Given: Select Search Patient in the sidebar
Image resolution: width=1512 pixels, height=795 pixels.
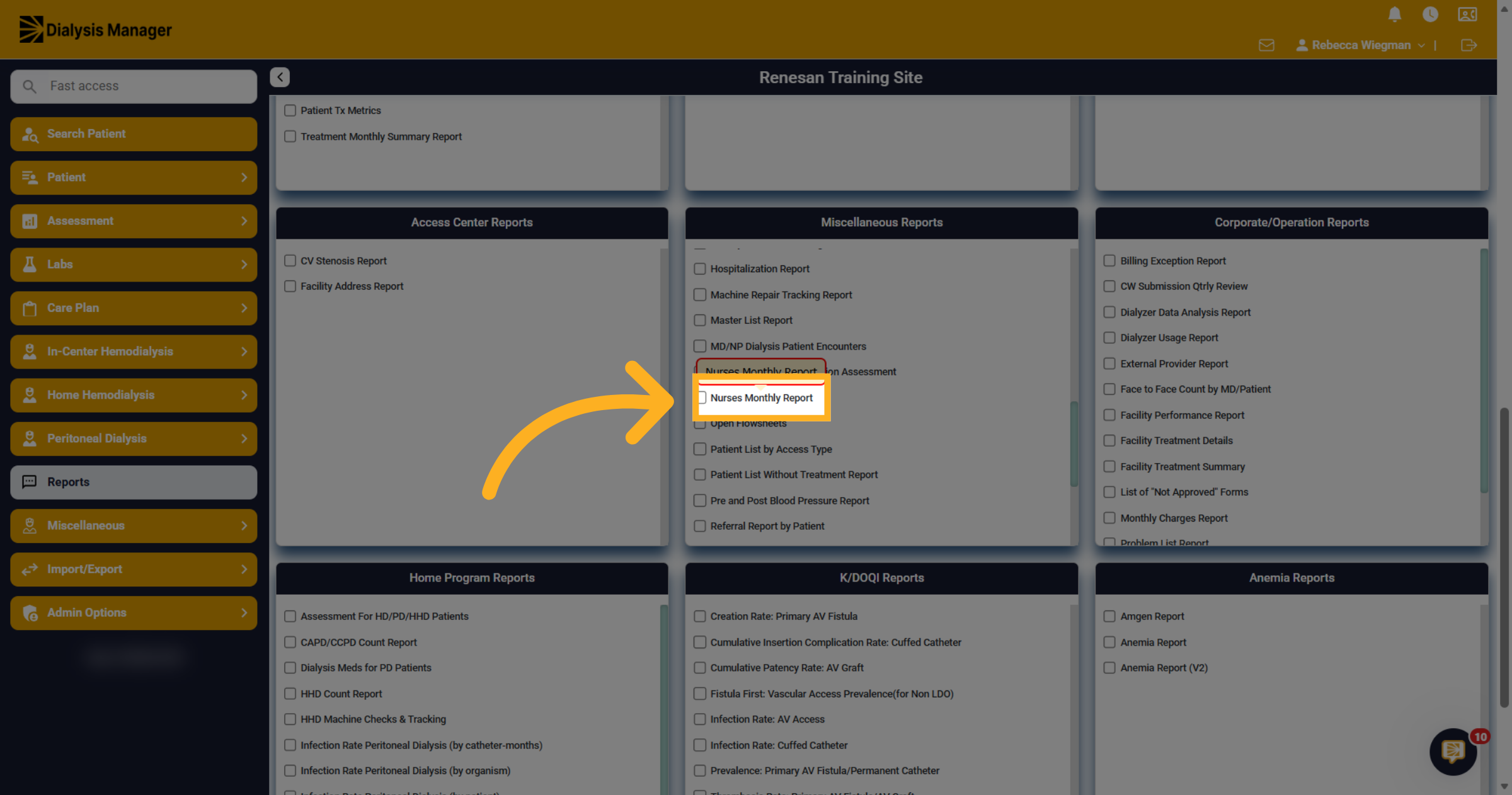Looking at the screenshot, I should (134, 134).
